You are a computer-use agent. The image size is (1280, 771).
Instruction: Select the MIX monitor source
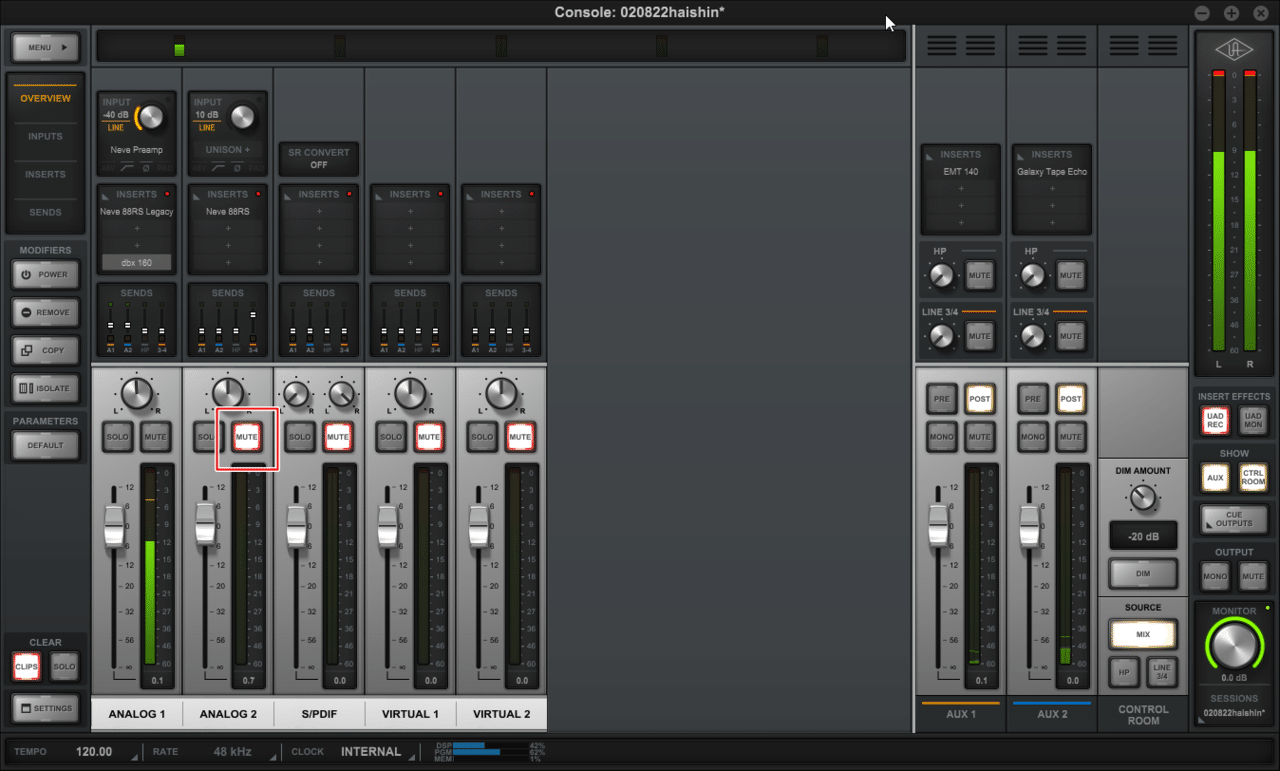pyautogui.click(x=1143, y=634)
